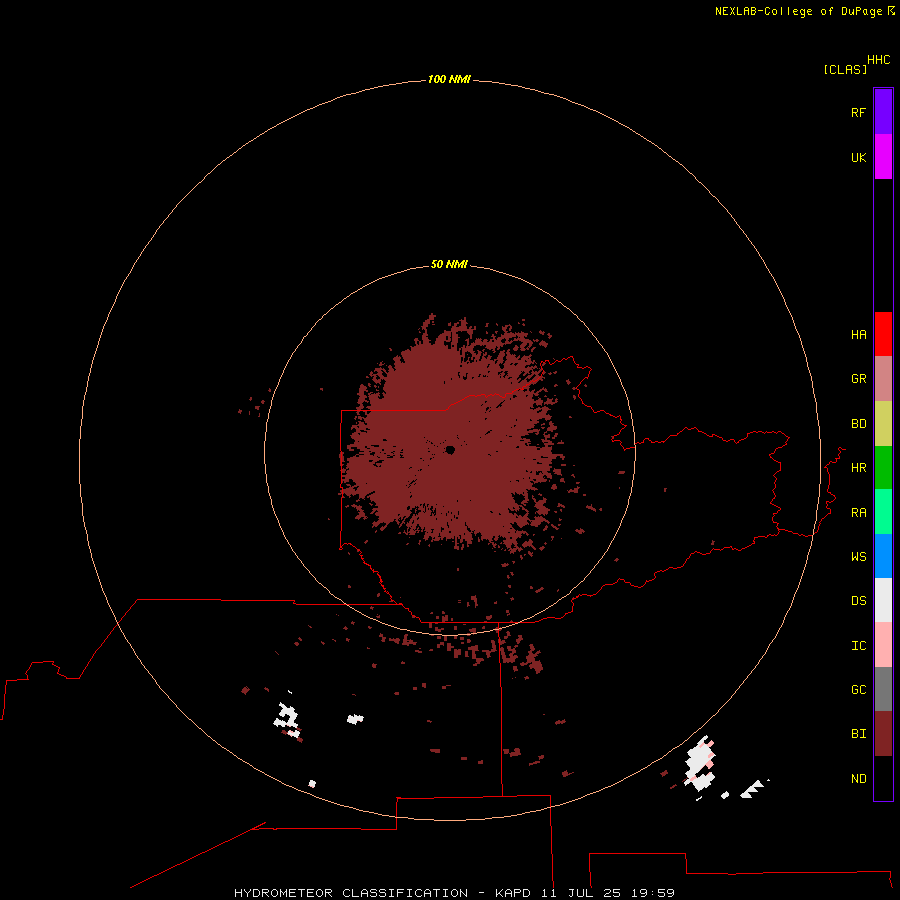Viewport: 900px width, 900px height.
Task: Click the KAPD radar site identifier
Action: tap(513, 893)
